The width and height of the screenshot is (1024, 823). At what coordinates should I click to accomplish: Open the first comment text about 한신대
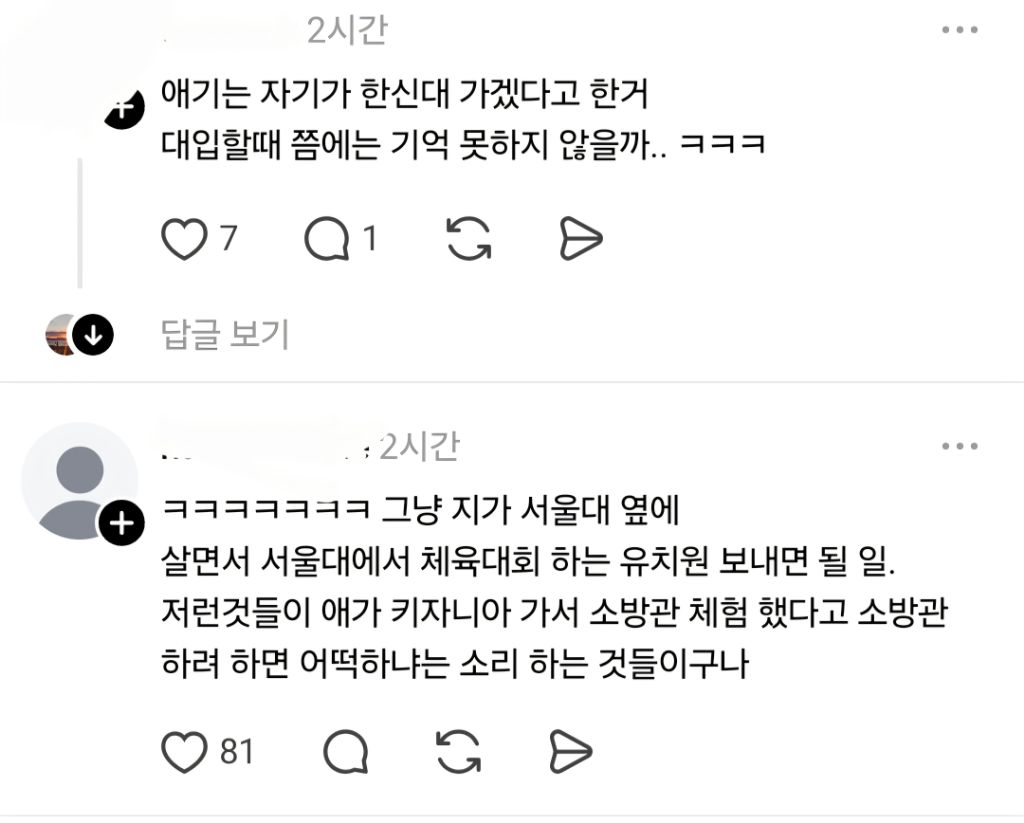(x=463, y=120)
